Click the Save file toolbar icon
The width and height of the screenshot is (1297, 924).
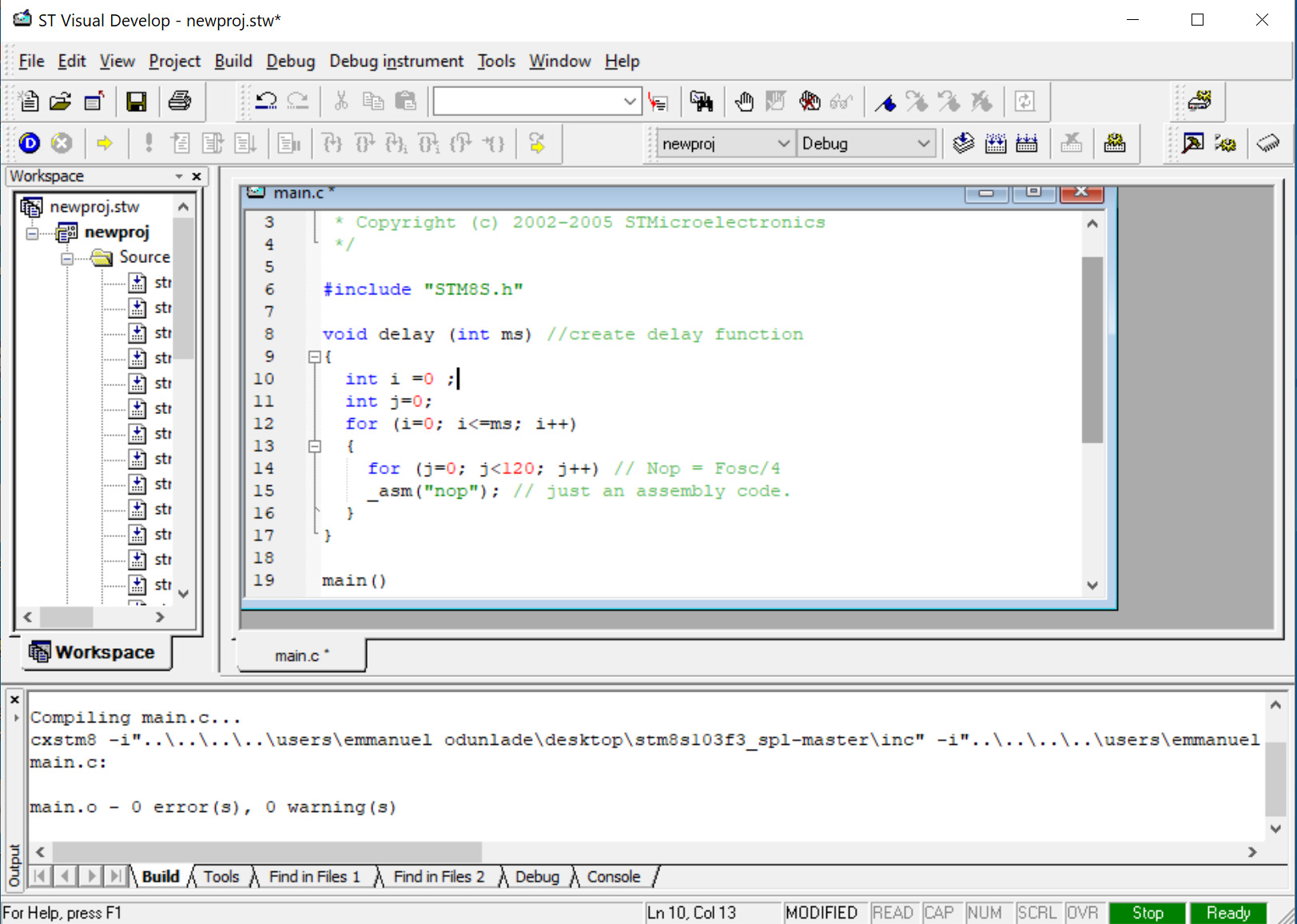click(137, 102)
